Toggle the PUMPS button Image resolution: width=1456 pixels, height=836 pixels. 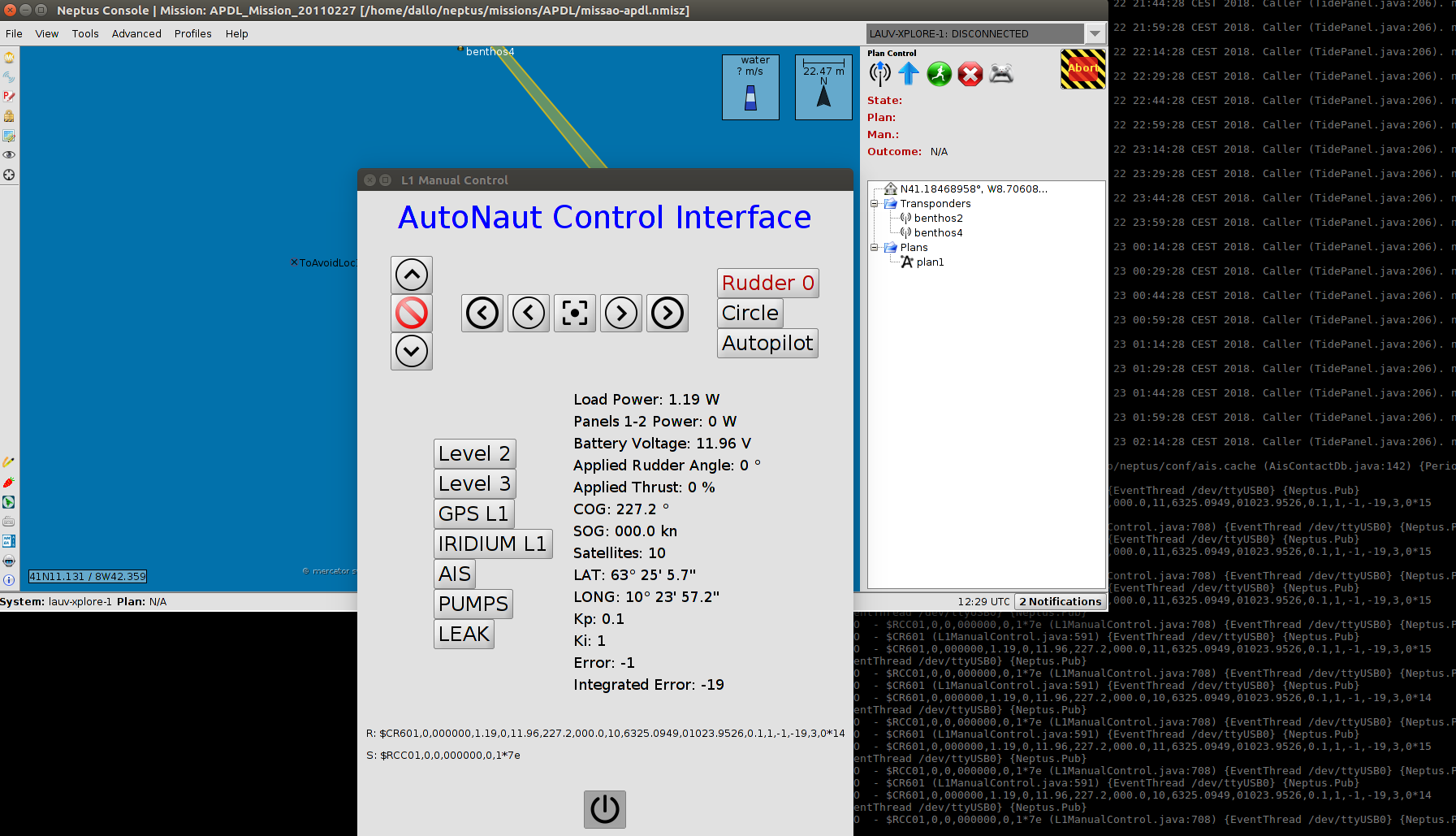coord(473,604)
